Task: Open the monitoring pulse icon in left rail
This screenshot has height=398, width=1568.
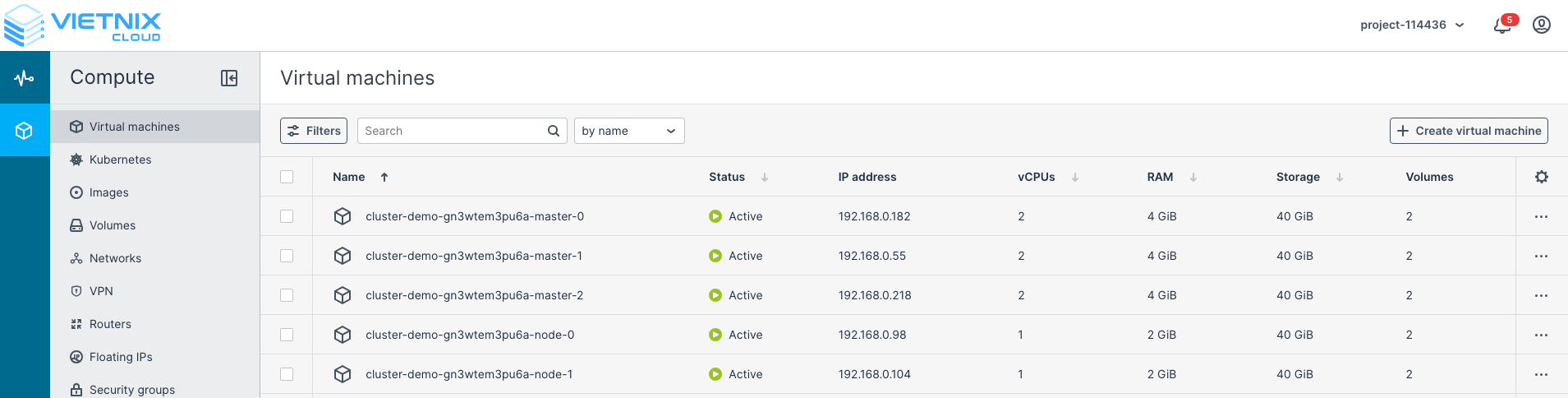Action: click(25, 78)
